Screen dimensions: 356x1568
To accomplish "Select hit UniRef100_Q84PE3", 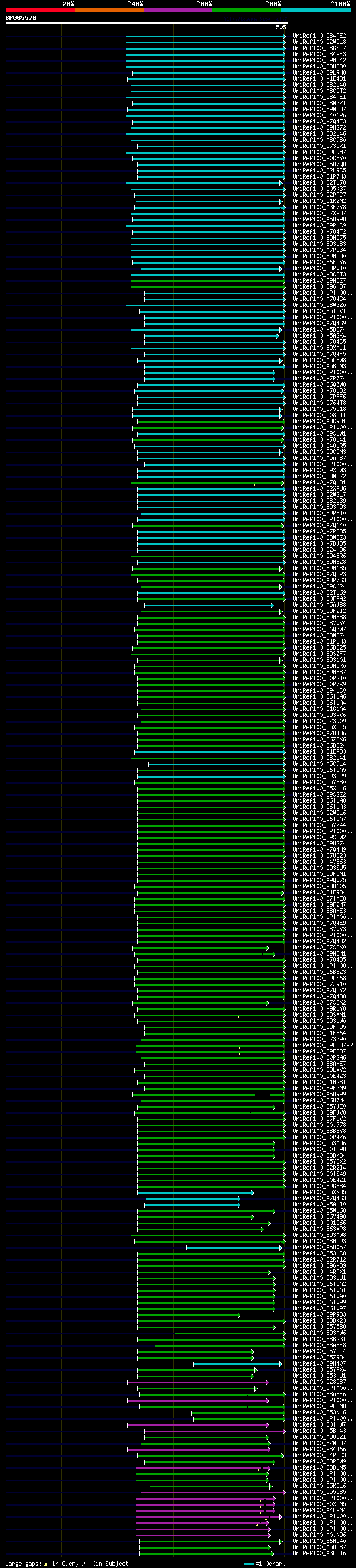I will 319,54.
